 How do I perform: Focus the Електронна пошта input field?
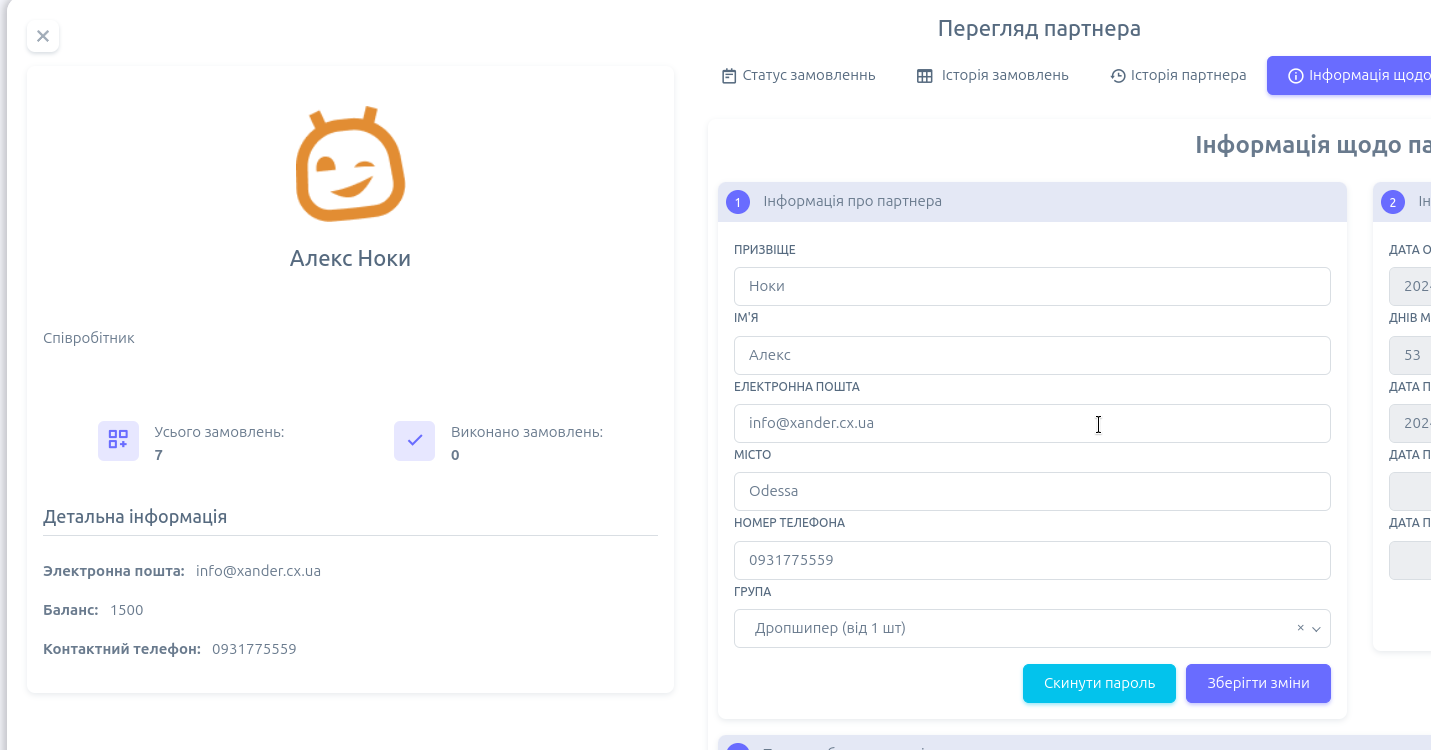(x=1031, y=423)
